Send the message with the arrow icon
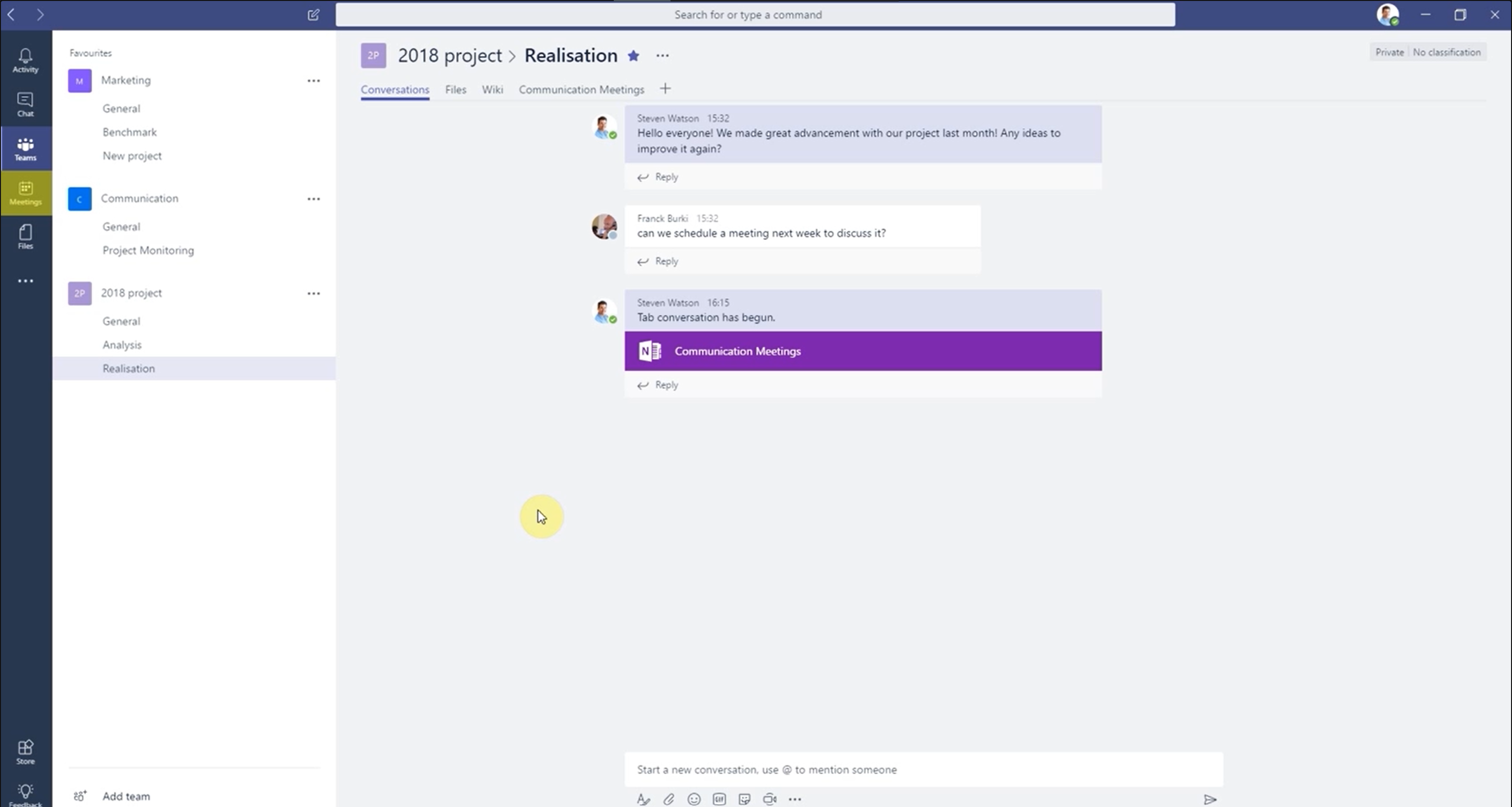Viewport: 1512px width, 807px height. (1210, 799)
